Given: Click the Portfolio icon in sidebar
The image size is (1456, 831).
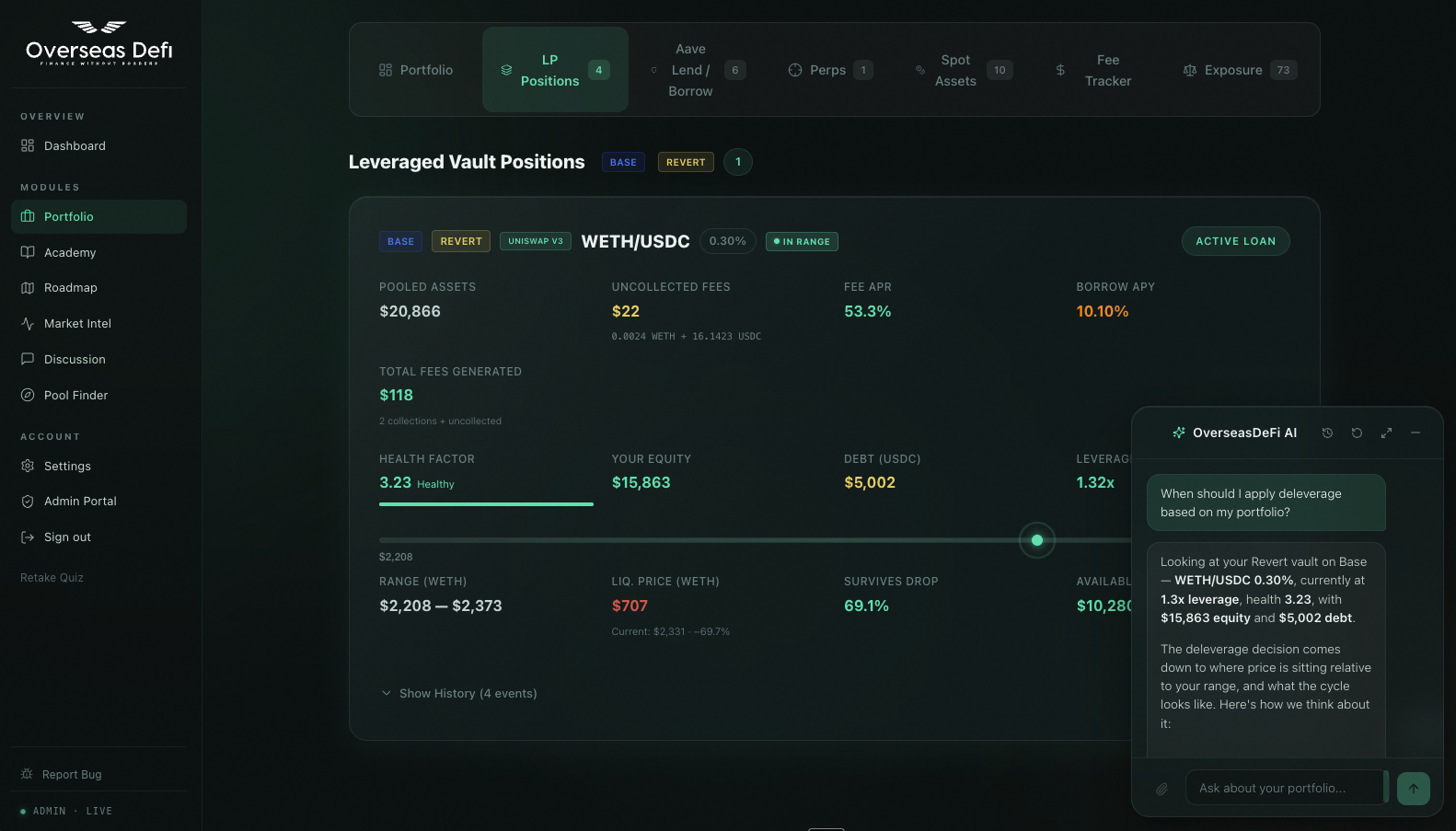Looking at the screenshot, I should [x=28, y=216].
